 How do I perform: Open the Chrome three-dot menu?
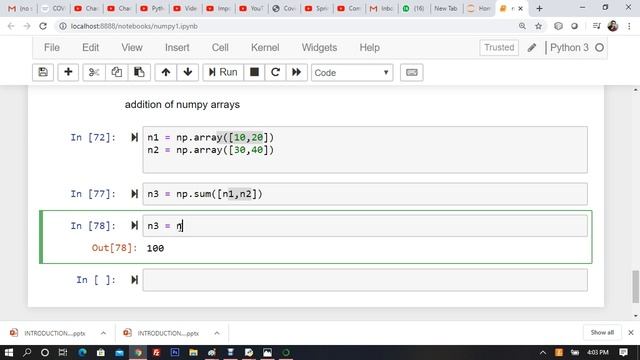(629, 26)
